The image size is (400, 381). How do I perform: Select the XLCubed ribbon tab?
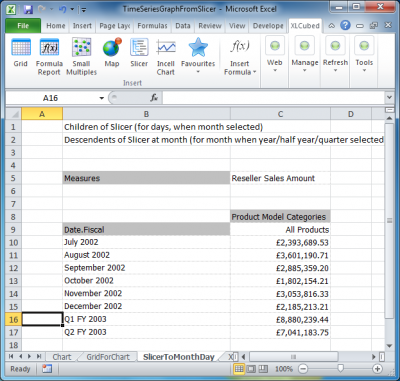(x=305, y=26)
